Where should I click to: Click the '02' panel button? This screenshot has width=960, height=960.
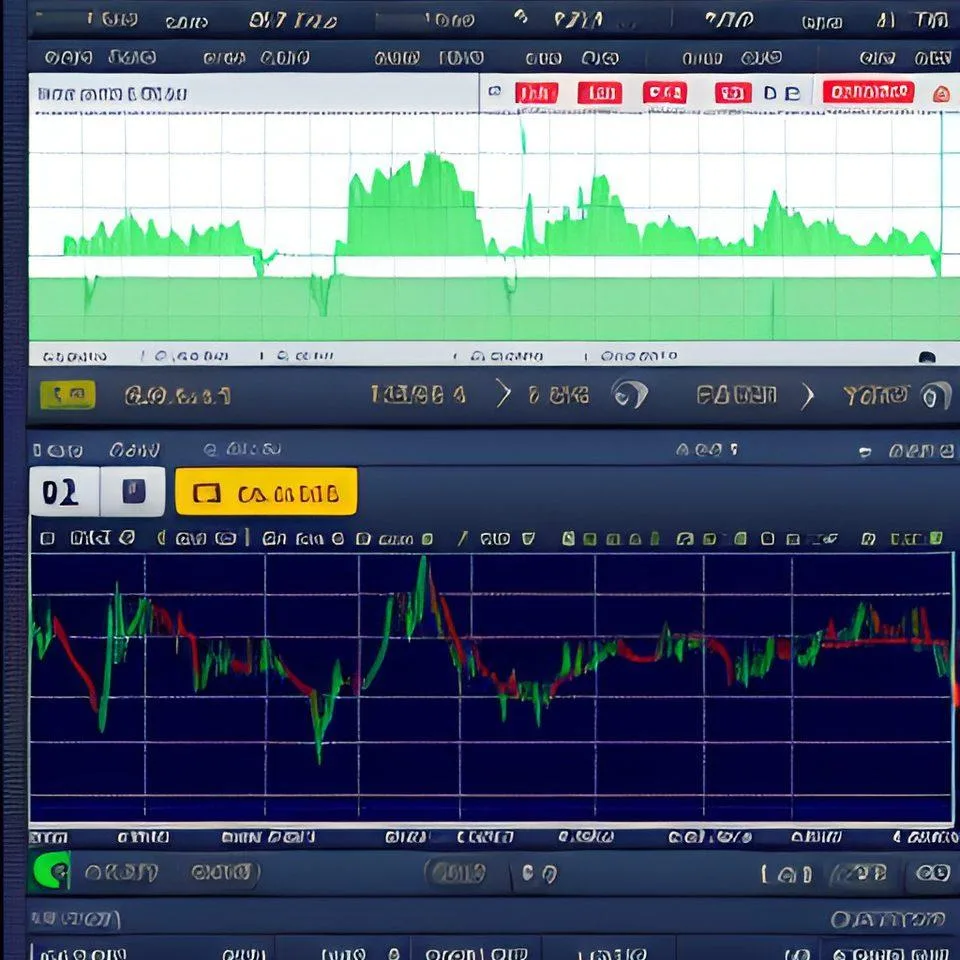pos(63,492)
